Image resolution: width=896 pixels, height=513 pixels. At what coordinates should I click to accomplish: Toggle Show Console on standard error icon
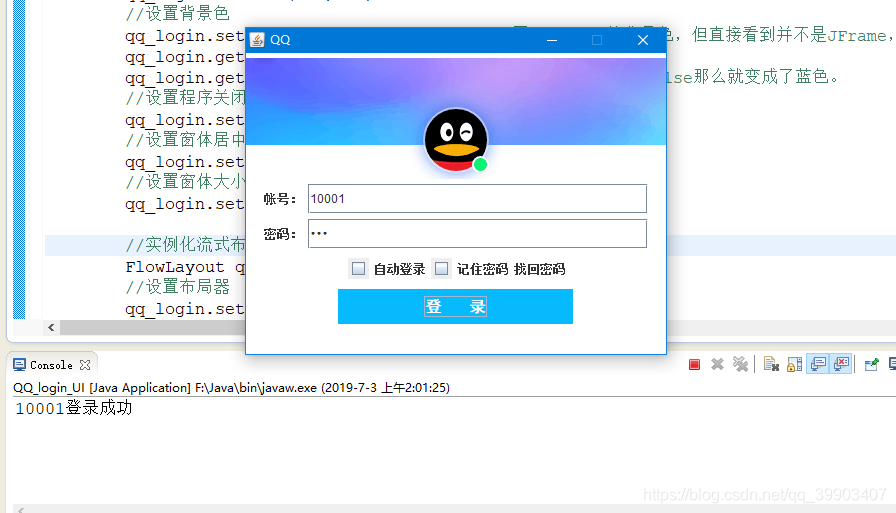coord(841,364)
